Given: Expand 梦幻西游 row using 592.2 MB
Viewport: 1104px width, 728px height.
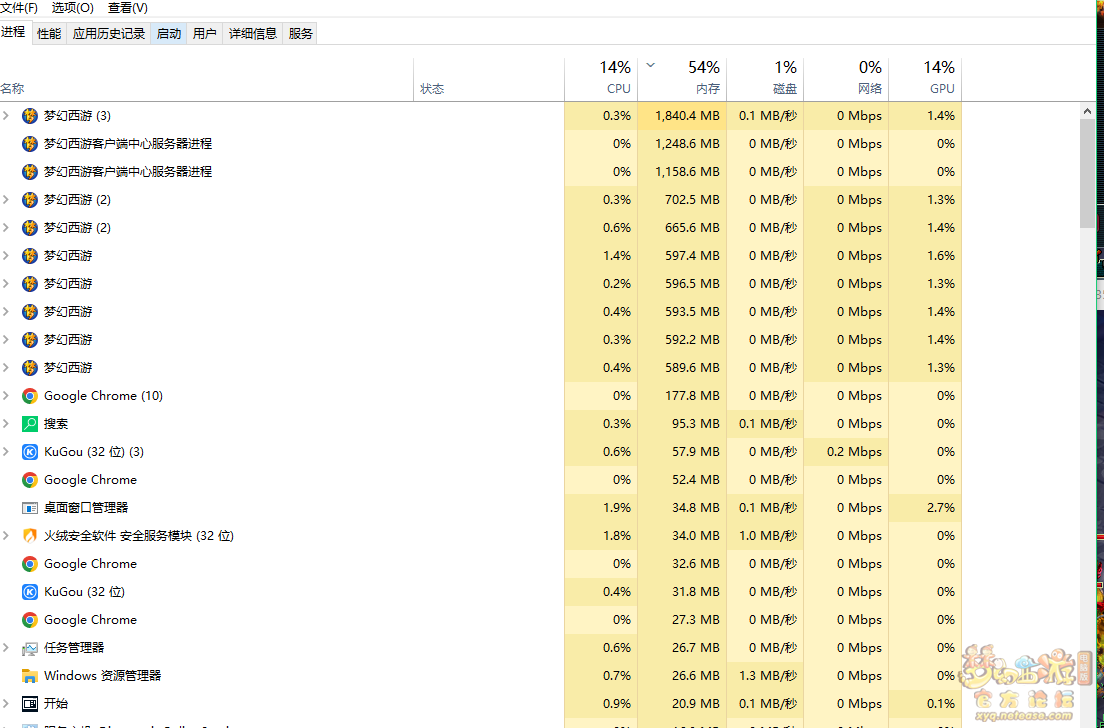Looking at the screenshot, I should point(6,340).
